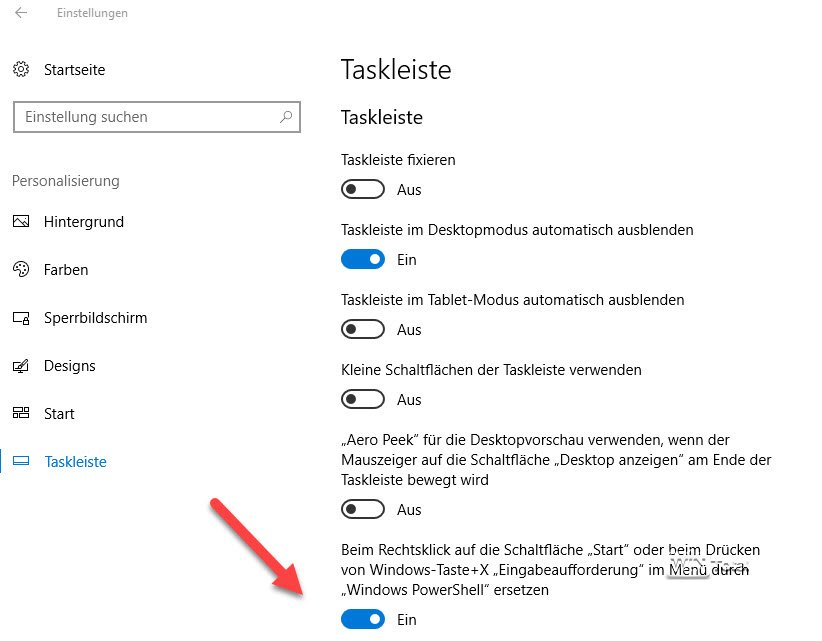This screenshot has width=822, height=641.
Task: Select Farben in the sidebar
Action: click(x=66, y=270)
